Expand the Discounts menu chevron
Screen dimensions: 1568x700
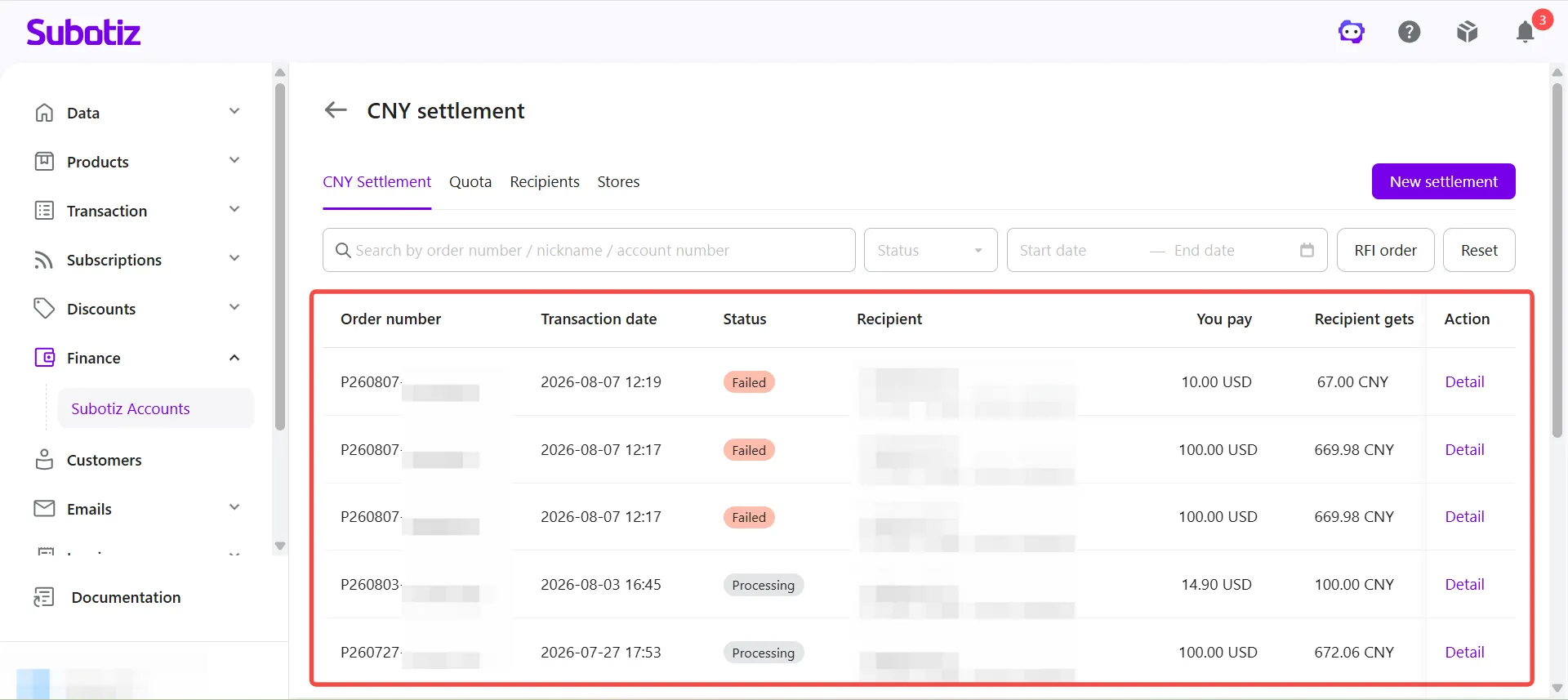click(234, 307)
